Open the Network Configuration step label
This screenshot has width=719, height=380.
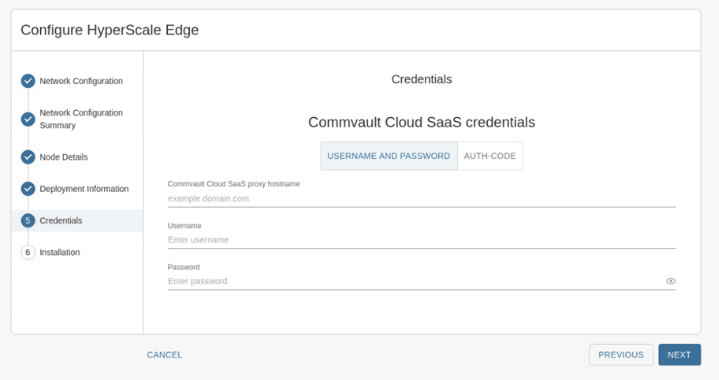pos(81,81)
